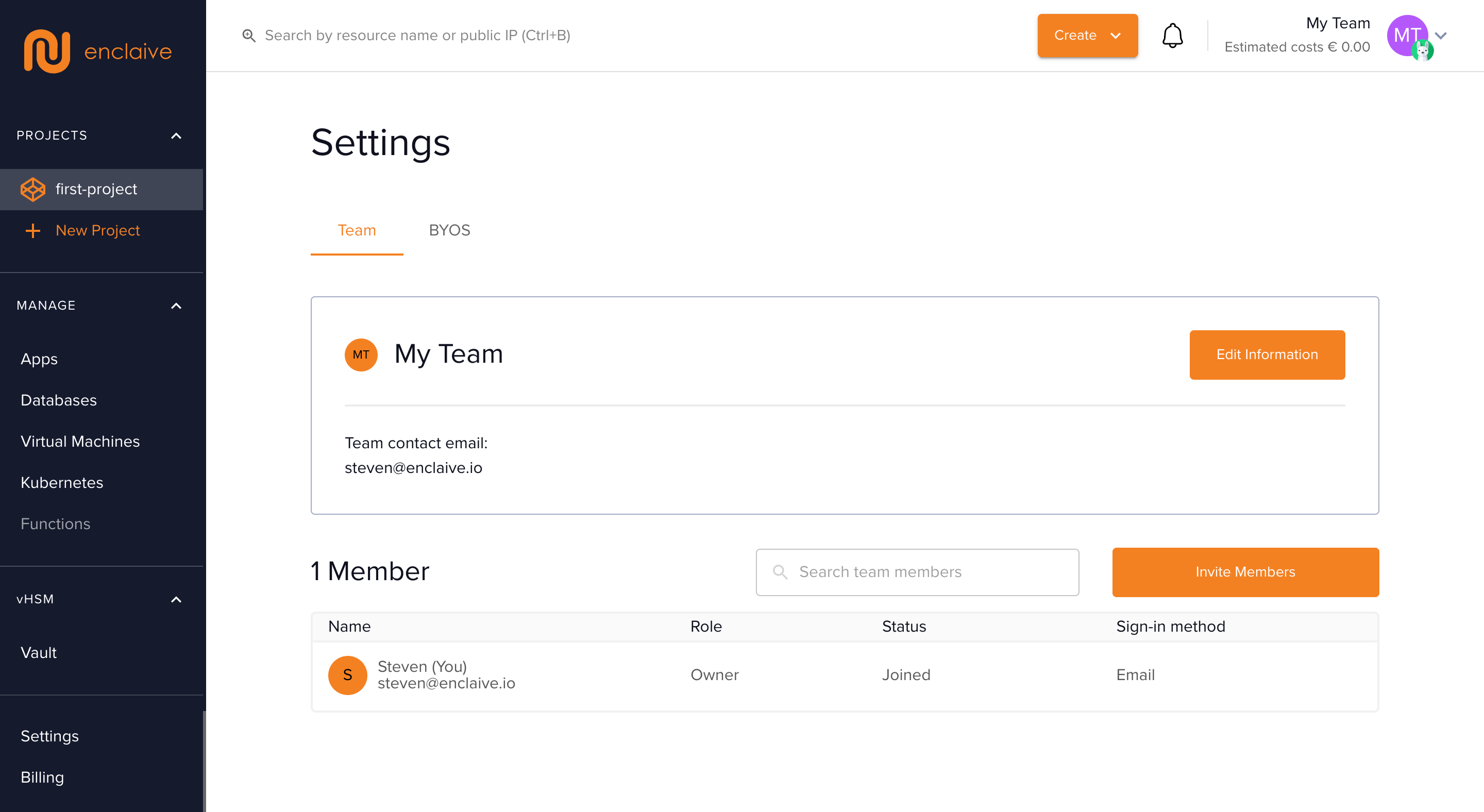
Task: Open the Create dropdown button
Action: point(1087,36)
